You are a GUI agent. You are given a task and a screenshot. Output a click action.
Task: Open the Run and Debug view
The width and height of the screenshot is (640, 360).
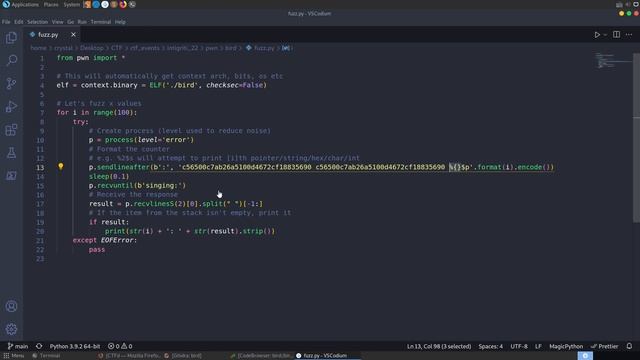[x=11, y=107]
